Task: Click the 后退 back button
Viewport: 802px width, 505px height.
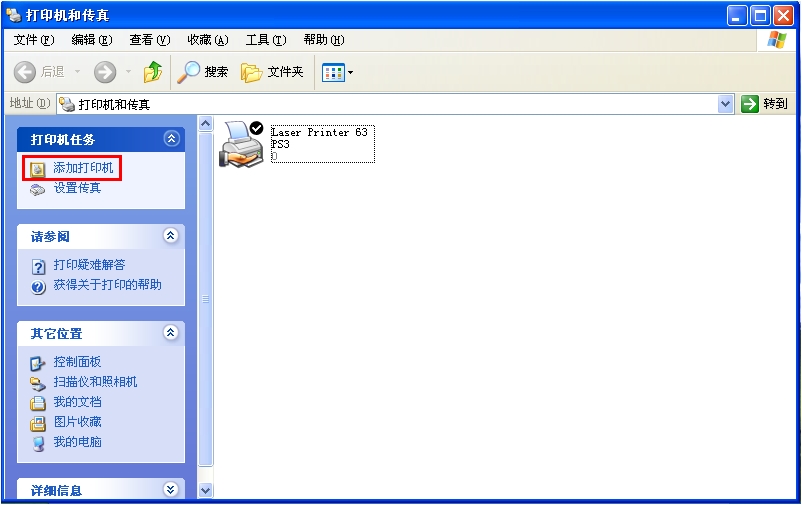Action: 39,72
